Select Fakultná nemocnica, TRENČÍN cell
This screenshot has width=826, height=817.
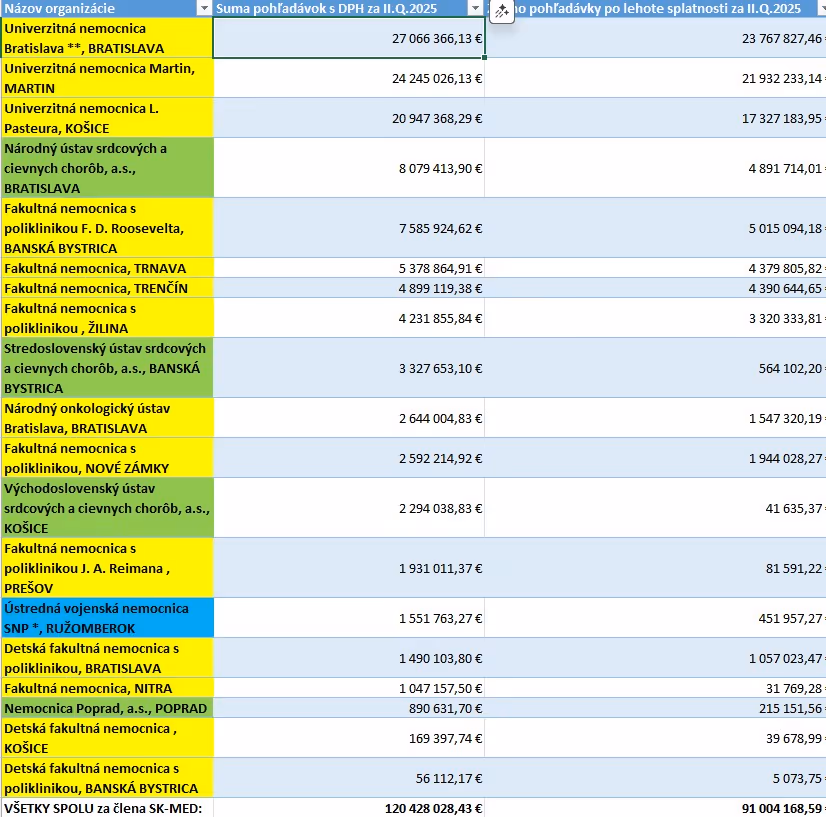click(x=107, y=288)
